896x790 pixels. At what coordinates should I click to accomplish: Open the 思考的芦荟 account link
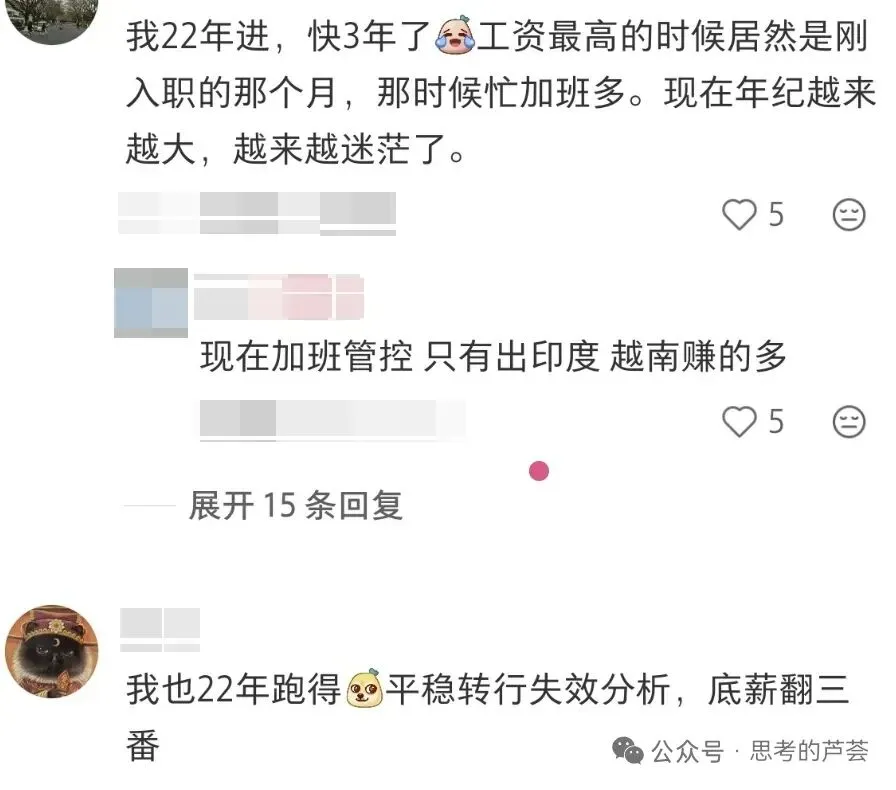tap(809, 751)
